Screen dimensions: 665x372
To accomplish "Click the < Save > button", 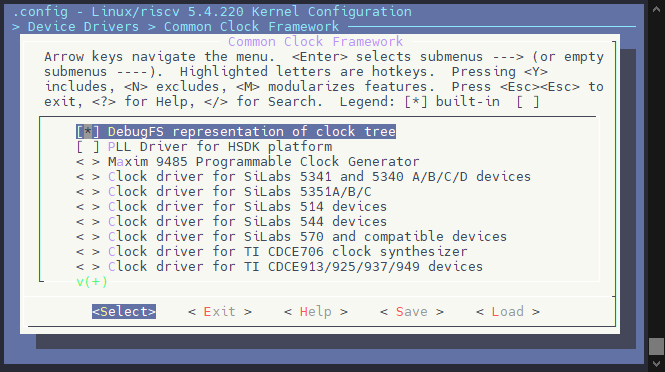I will 412,312.
